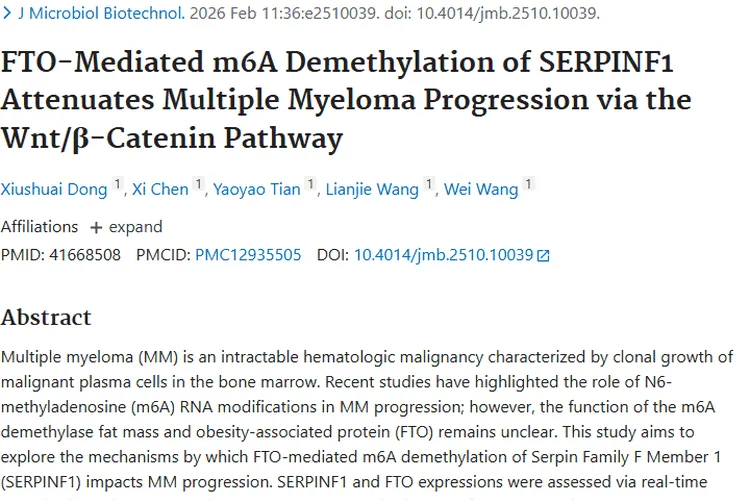750x500 pixels.
Task: Click author name Wei Wang
Action: pos(481,189)
